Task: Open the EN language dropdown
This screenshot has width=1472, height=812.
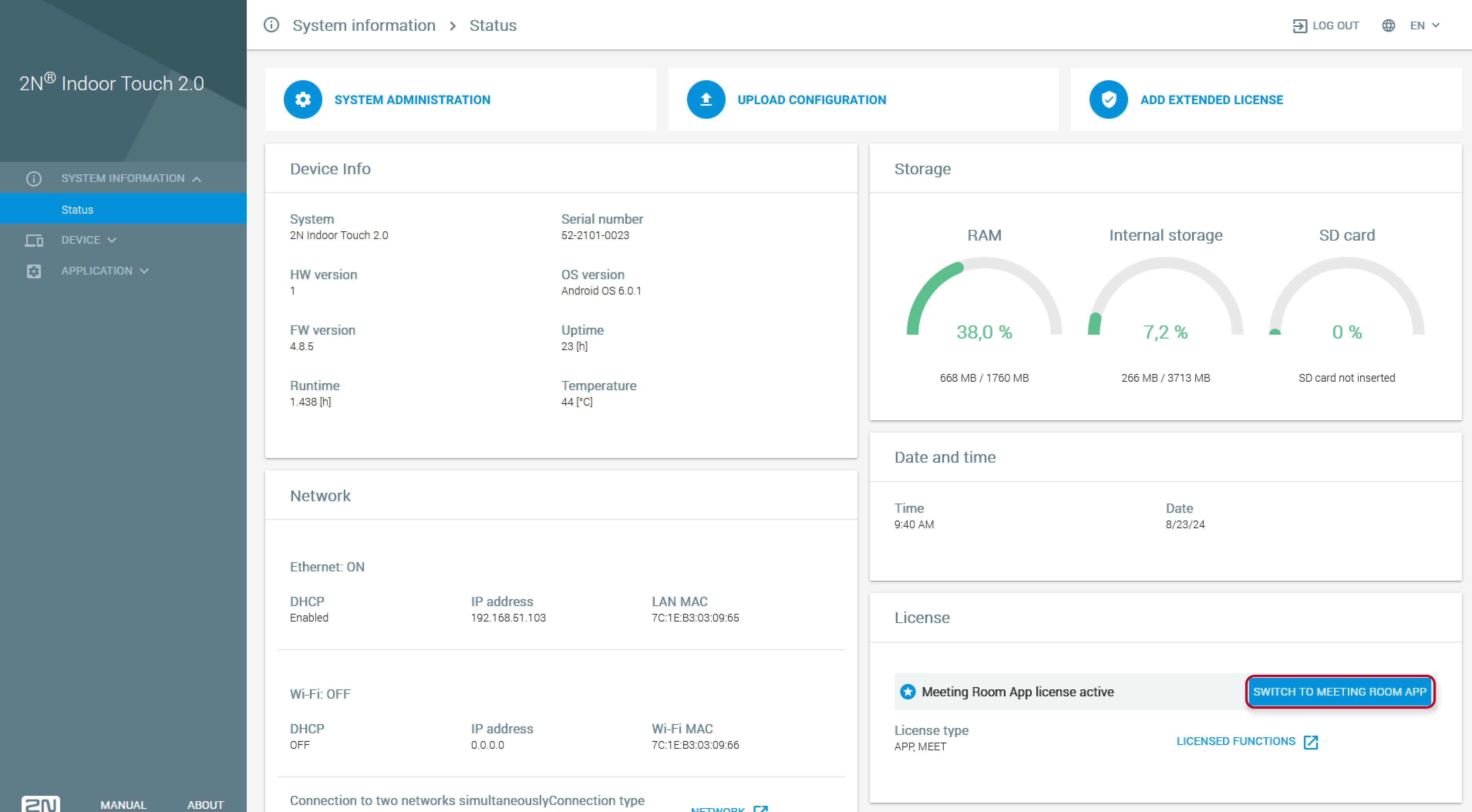Action: (1425, 26)
